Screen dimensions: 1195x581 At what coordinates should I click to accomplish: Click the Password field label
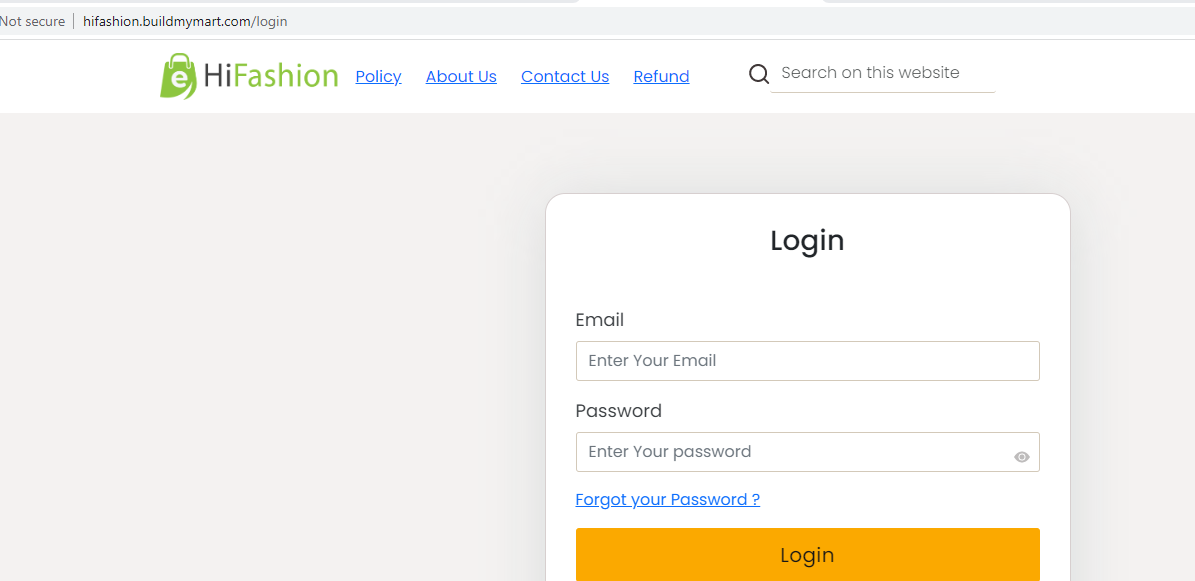[619, 411]
